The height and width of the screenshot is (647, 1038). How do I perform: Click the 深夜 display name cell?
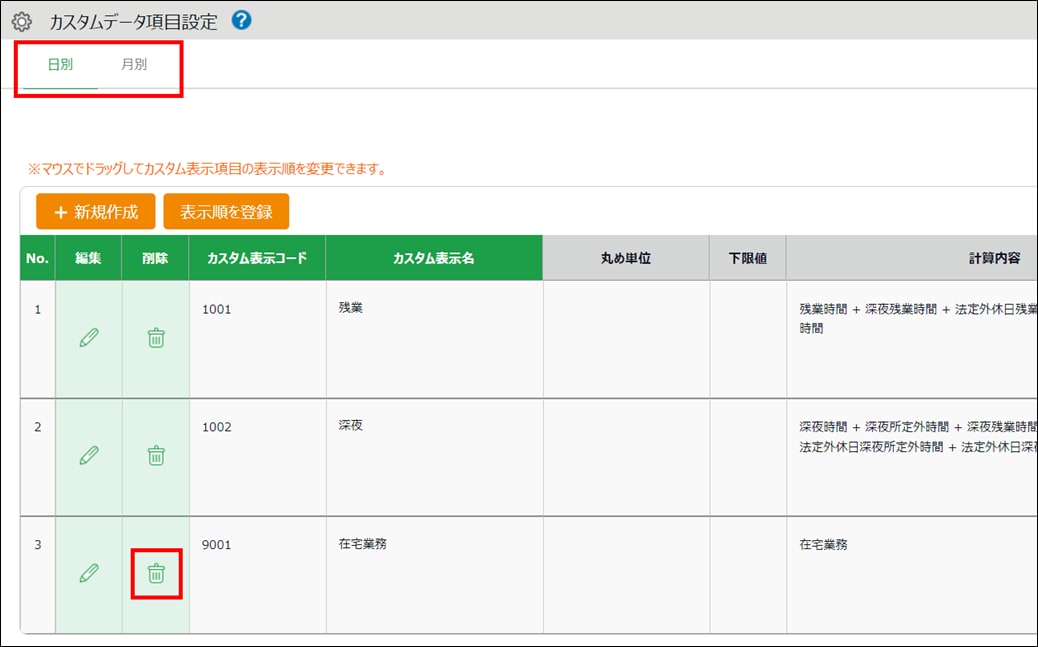click(351, 426)
